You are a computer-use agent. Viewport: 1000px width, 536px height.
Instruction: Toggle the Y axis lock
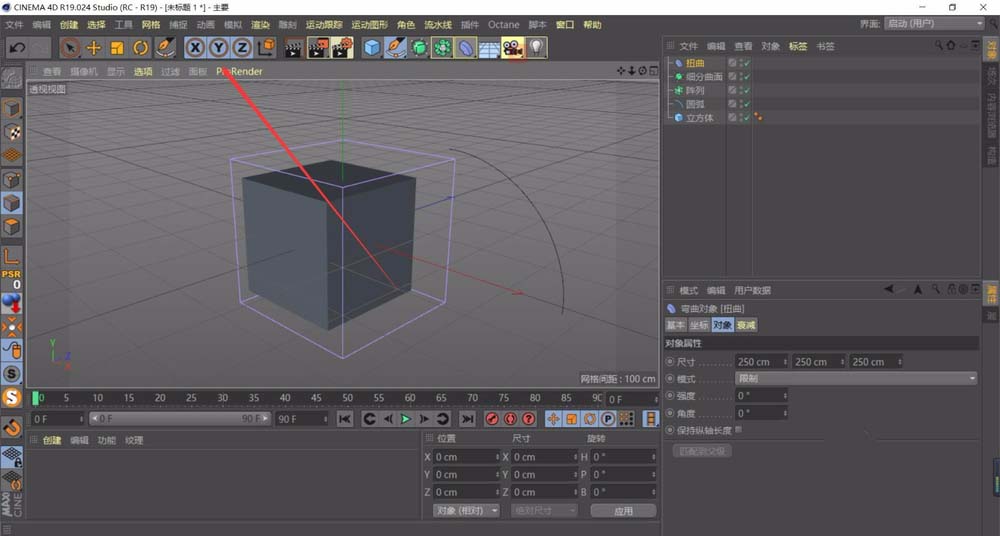(x=219, y=47)
